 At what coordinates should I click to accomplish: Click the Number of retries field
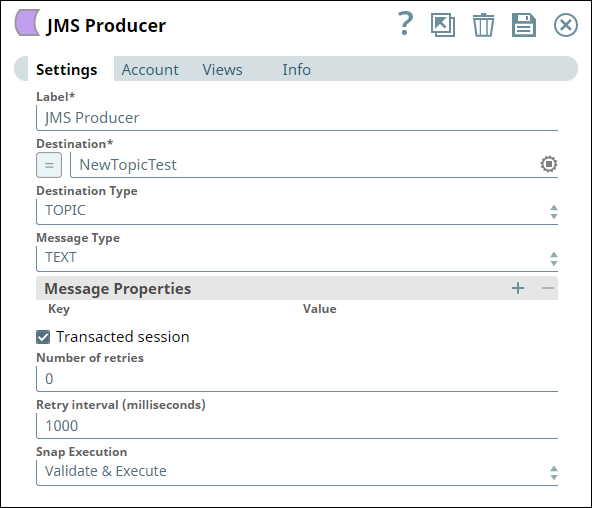coord(297,379)
